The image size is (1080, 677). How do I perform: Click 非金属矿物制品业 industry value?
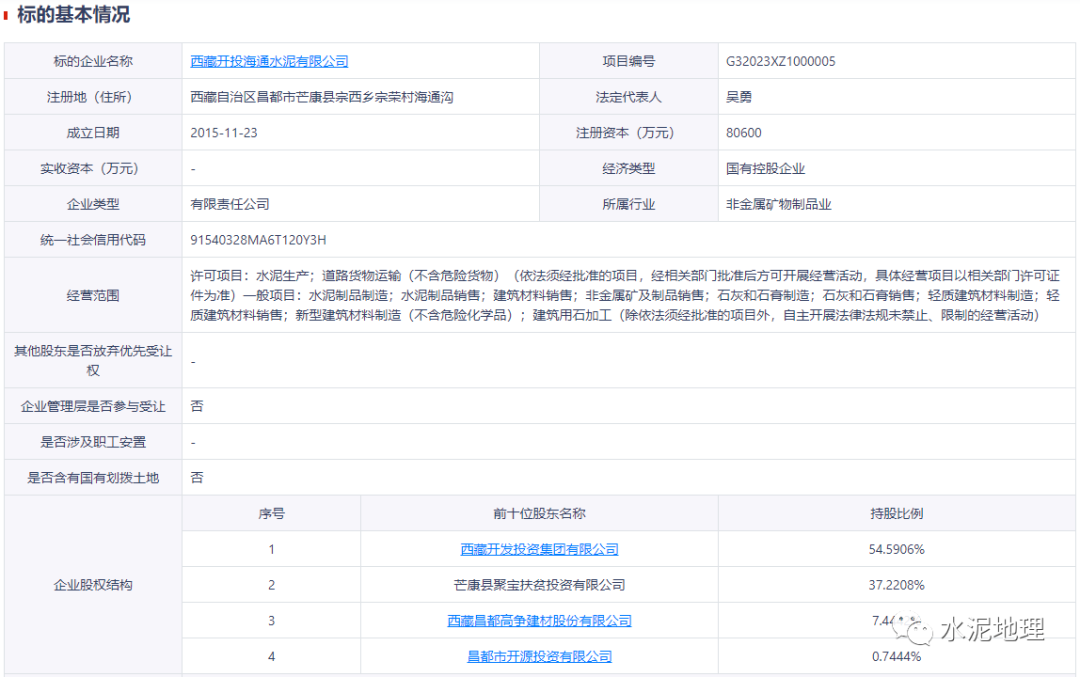point(778,205)
